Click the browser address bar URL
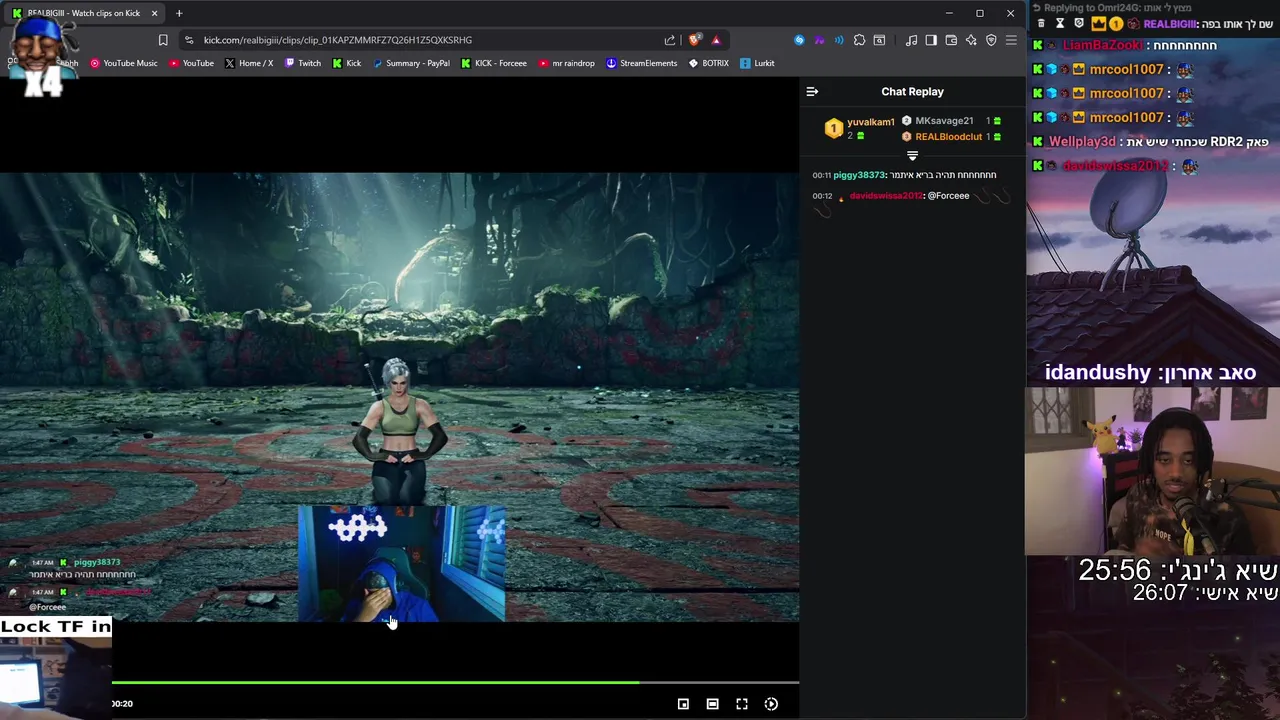This screenshot has height=720, width=1280. tap(338, 40)
